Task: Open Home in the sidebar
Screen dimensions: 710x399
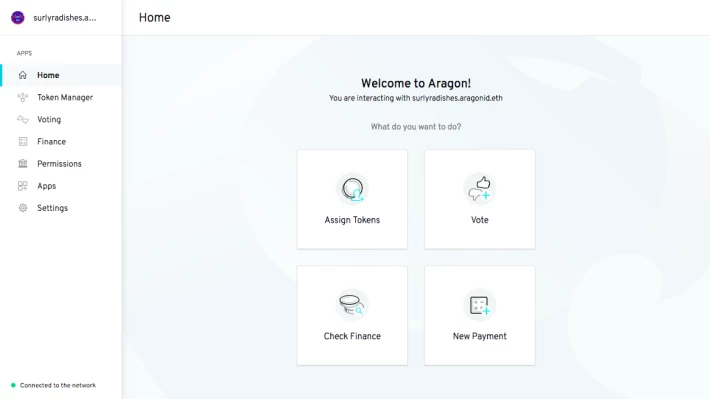Action: coord(61,75)
